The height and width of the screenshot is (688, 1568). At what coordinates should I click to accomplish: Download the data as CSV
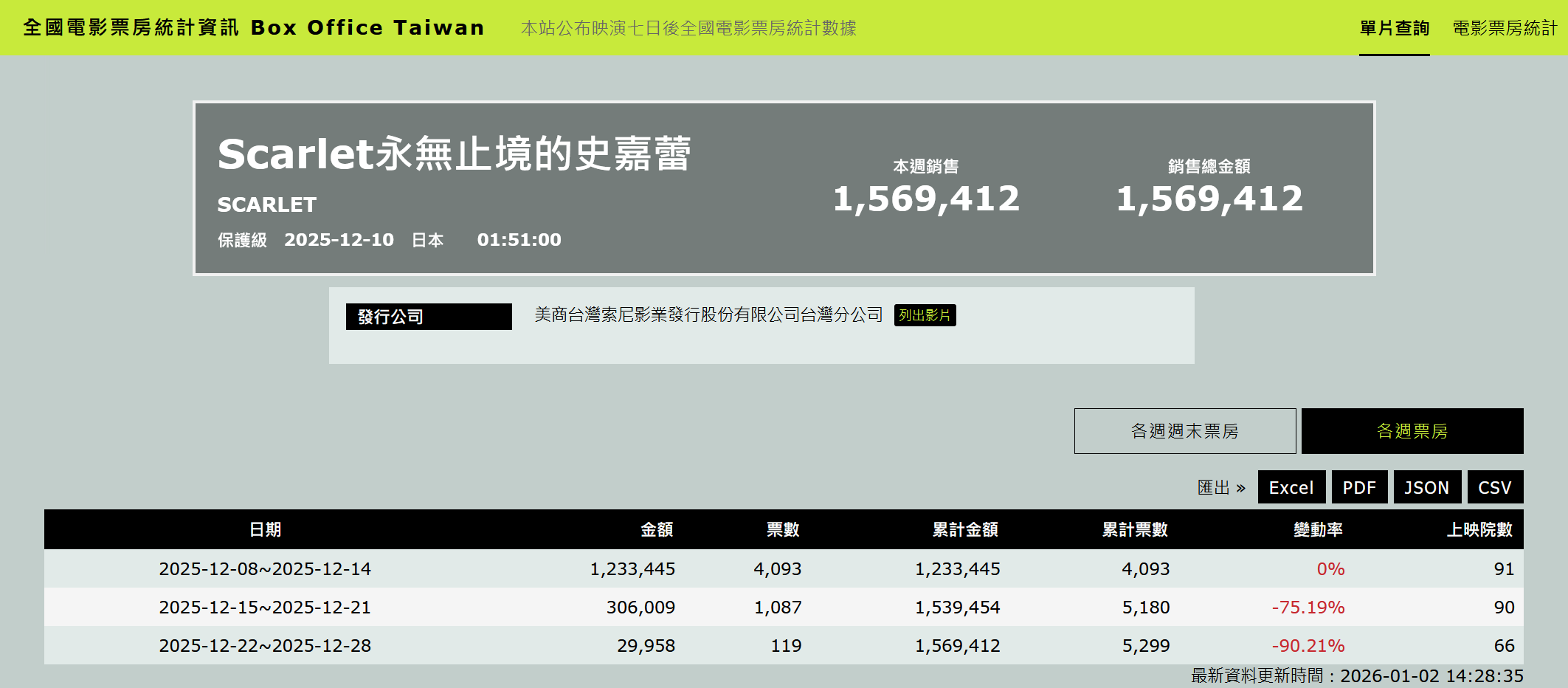coord(1494,487)
